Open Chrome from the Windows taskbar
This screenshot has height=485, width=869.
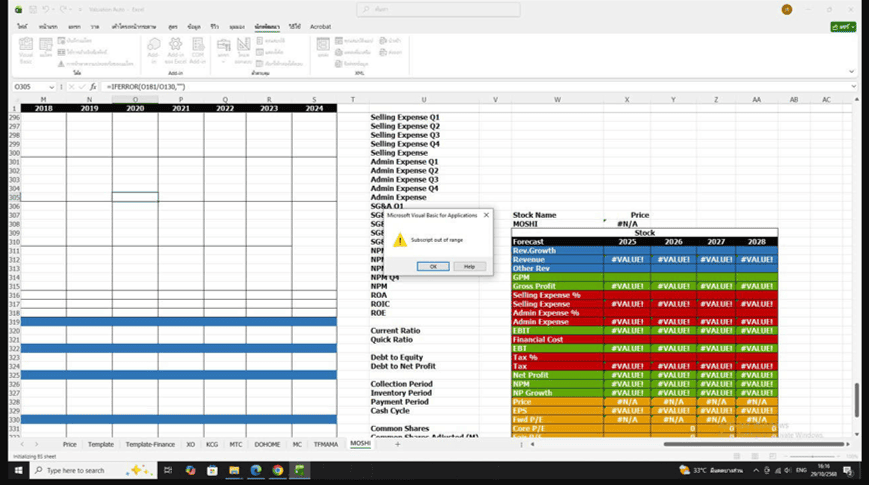pyautogui.click(x=278, y=470)
